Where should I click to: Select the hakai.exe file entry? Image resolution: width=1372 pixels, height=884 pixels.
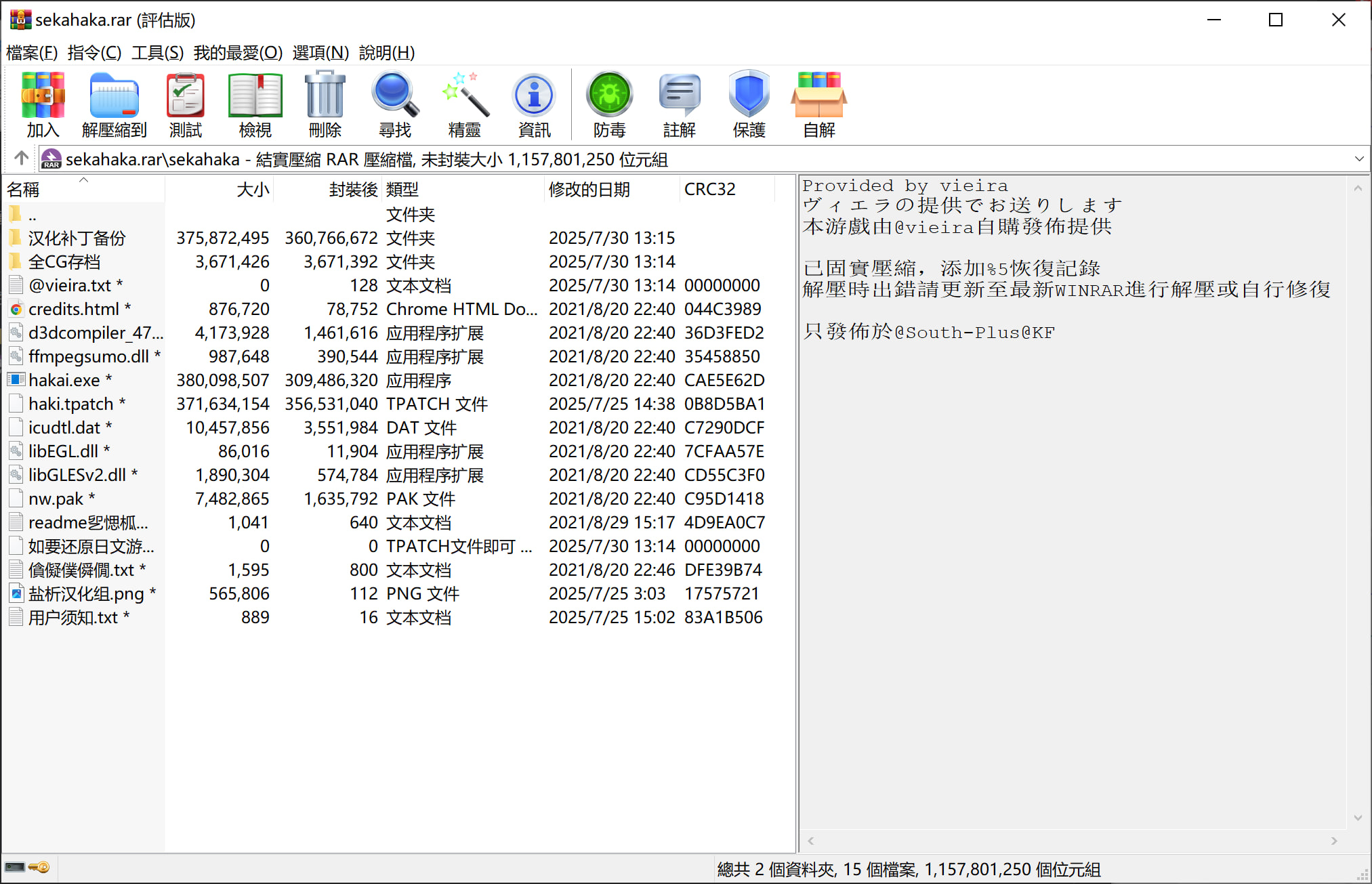pyautogui.click(x=64, y=380)
